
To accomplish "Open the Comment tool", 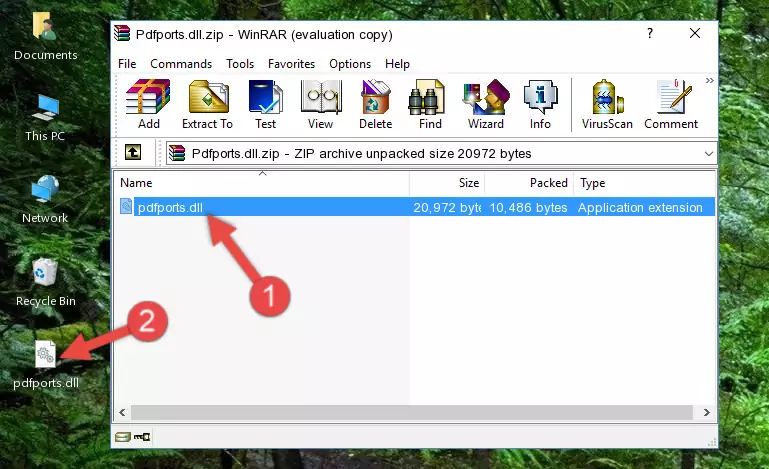I will click(x=671, y=104).
